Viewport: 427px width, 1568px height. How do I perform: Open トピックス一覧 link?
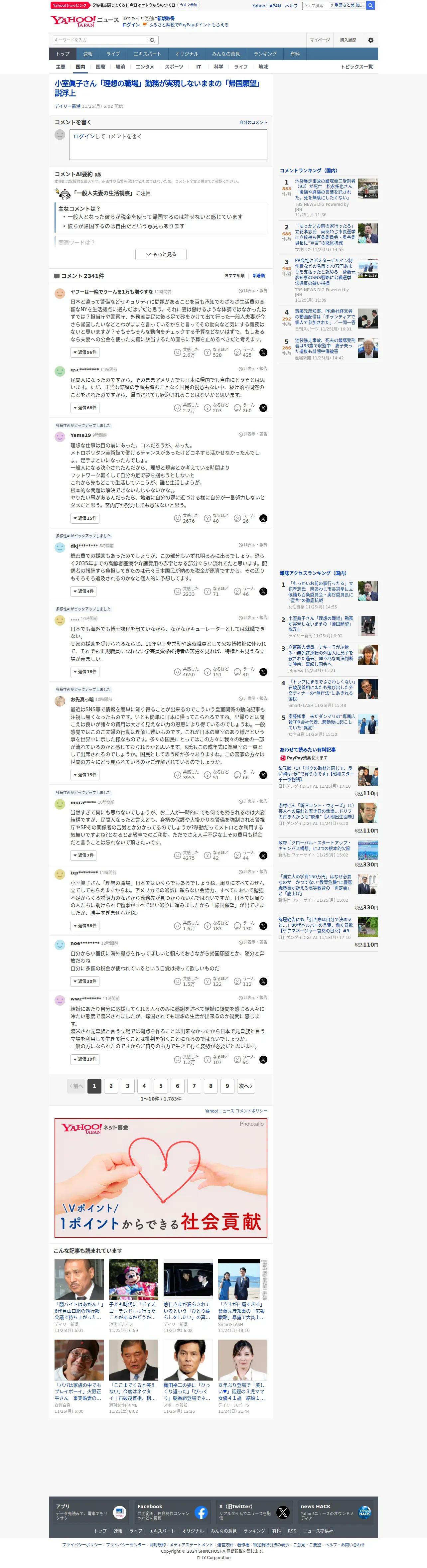(357, 67)
